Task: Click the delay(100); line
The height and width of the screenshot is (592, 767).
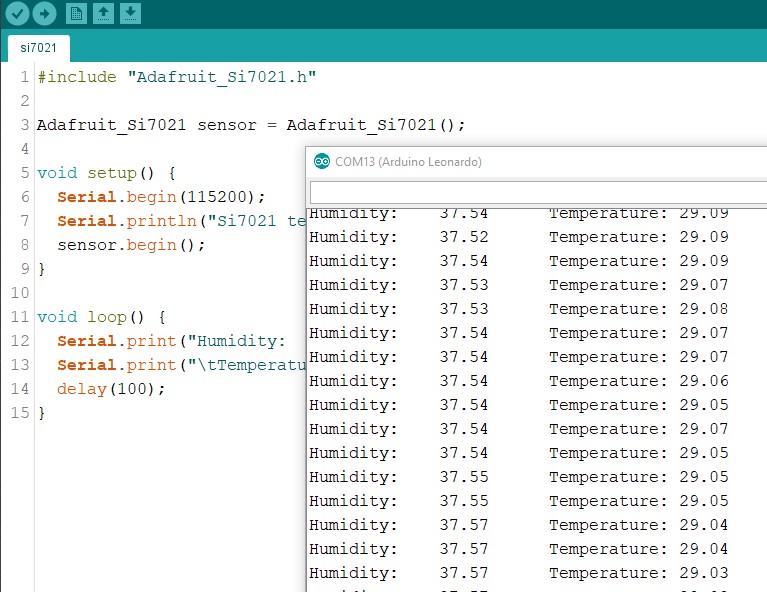Action: point(111,388)
